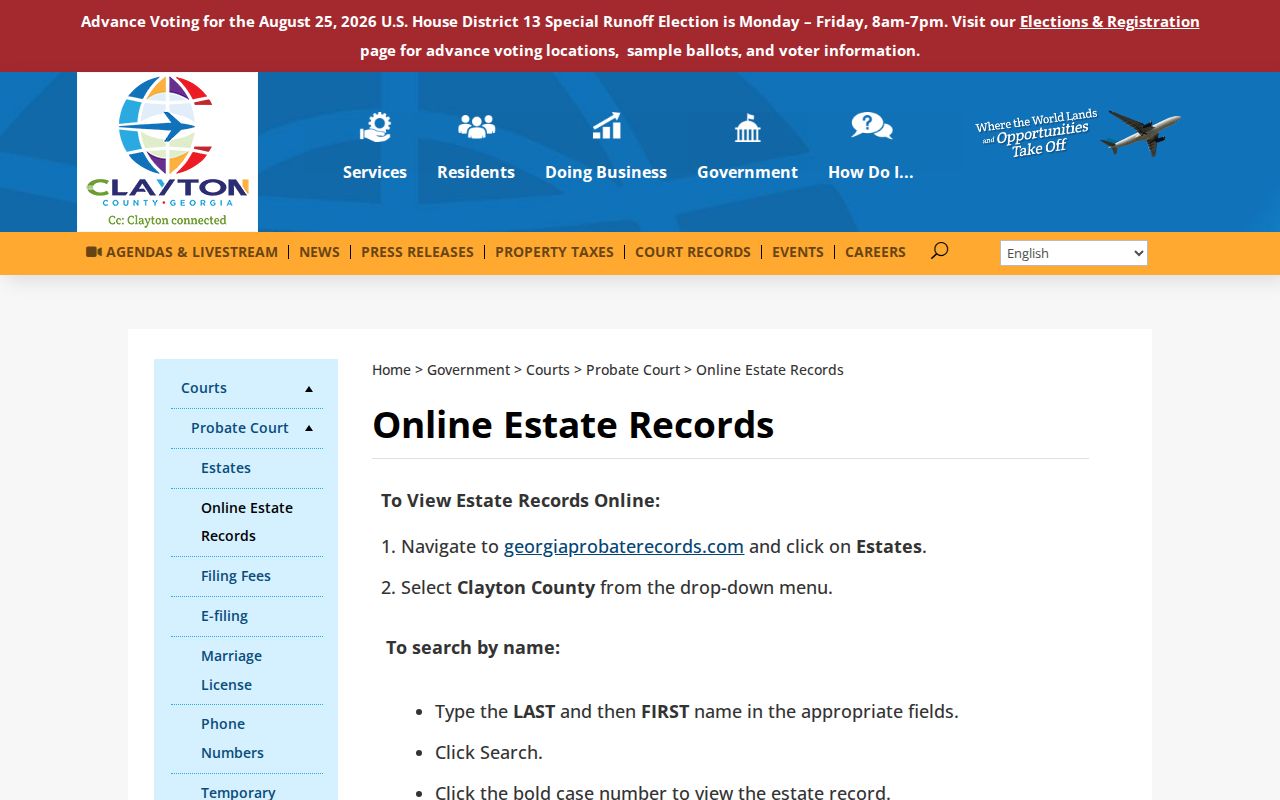Go to the Home breadcrumb
1280x800 pixels.
391,370
